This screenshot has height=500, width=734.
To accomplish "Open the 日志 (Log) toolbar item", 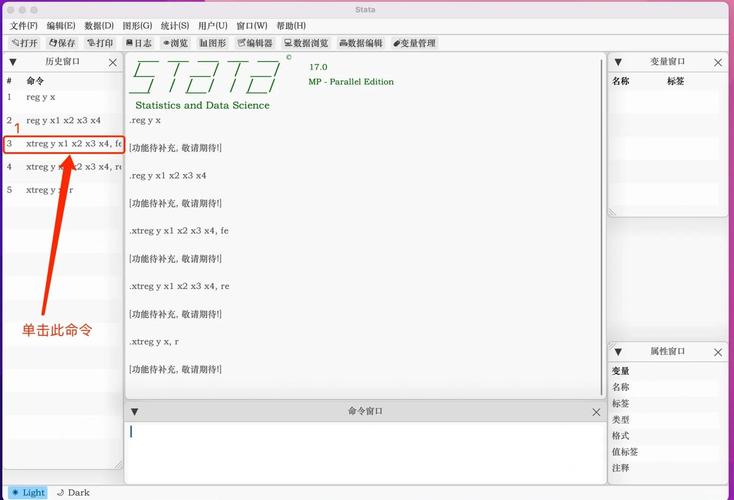I will pos(139,43).
